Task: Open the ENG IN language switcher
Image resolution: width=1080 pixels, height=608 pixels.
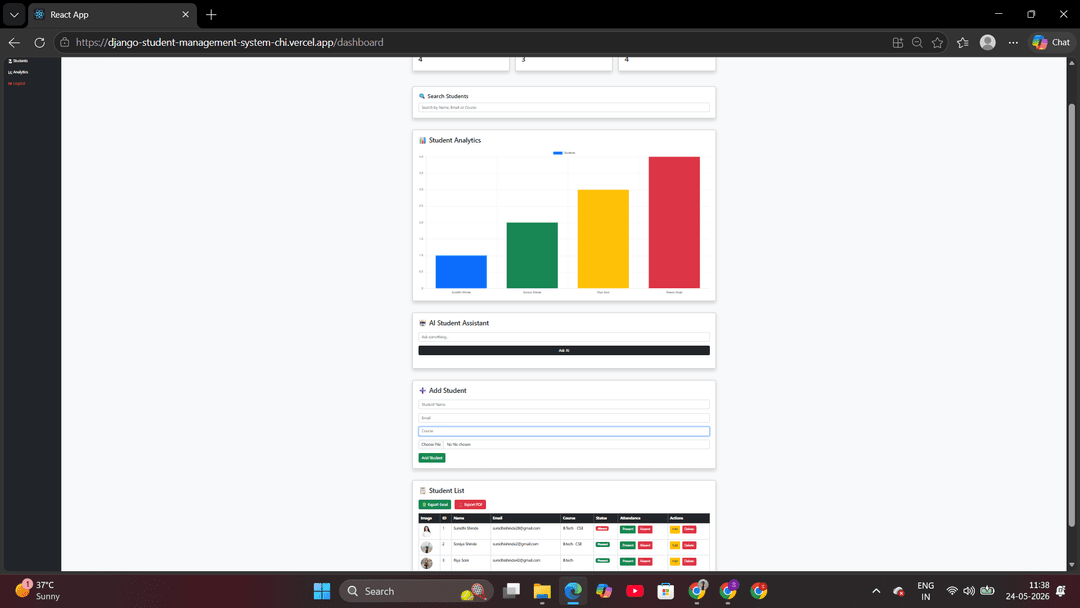Action: pos(926,591)
